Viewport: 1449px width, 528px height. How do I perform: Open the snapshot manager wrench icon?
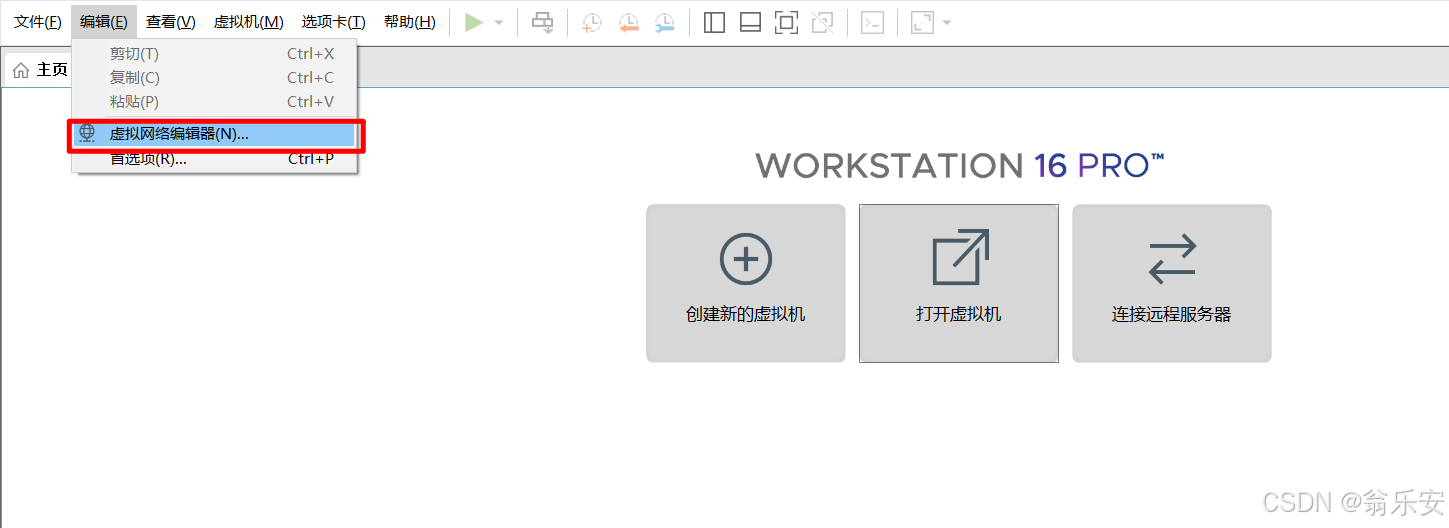[x=664, y=22]
